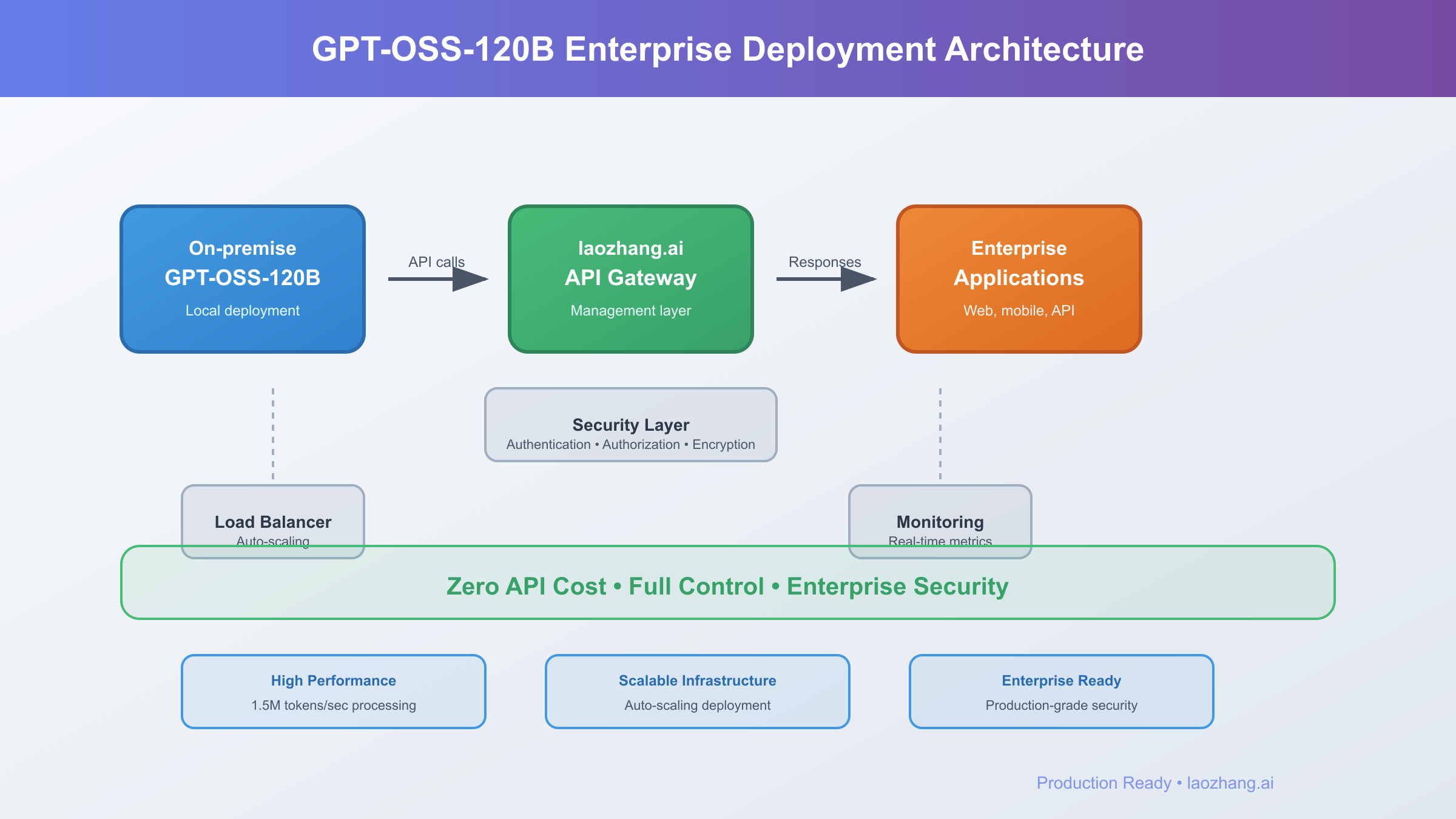1456x819 pixels.
Task: Click the GPT-OSS-120B Enterprise Deployment Architecture title
Action: 727,49
